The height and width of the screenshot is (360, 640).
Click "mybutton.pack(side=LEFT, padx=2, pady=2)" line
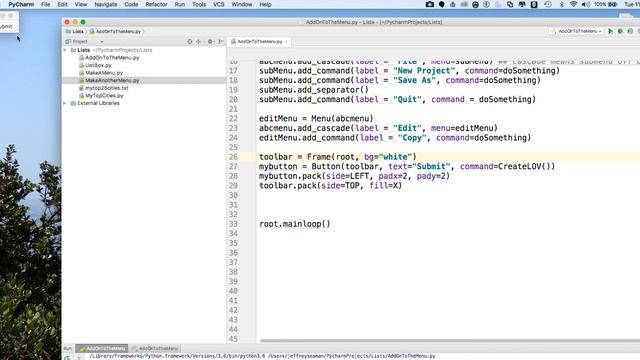click(x=354, y=176)
